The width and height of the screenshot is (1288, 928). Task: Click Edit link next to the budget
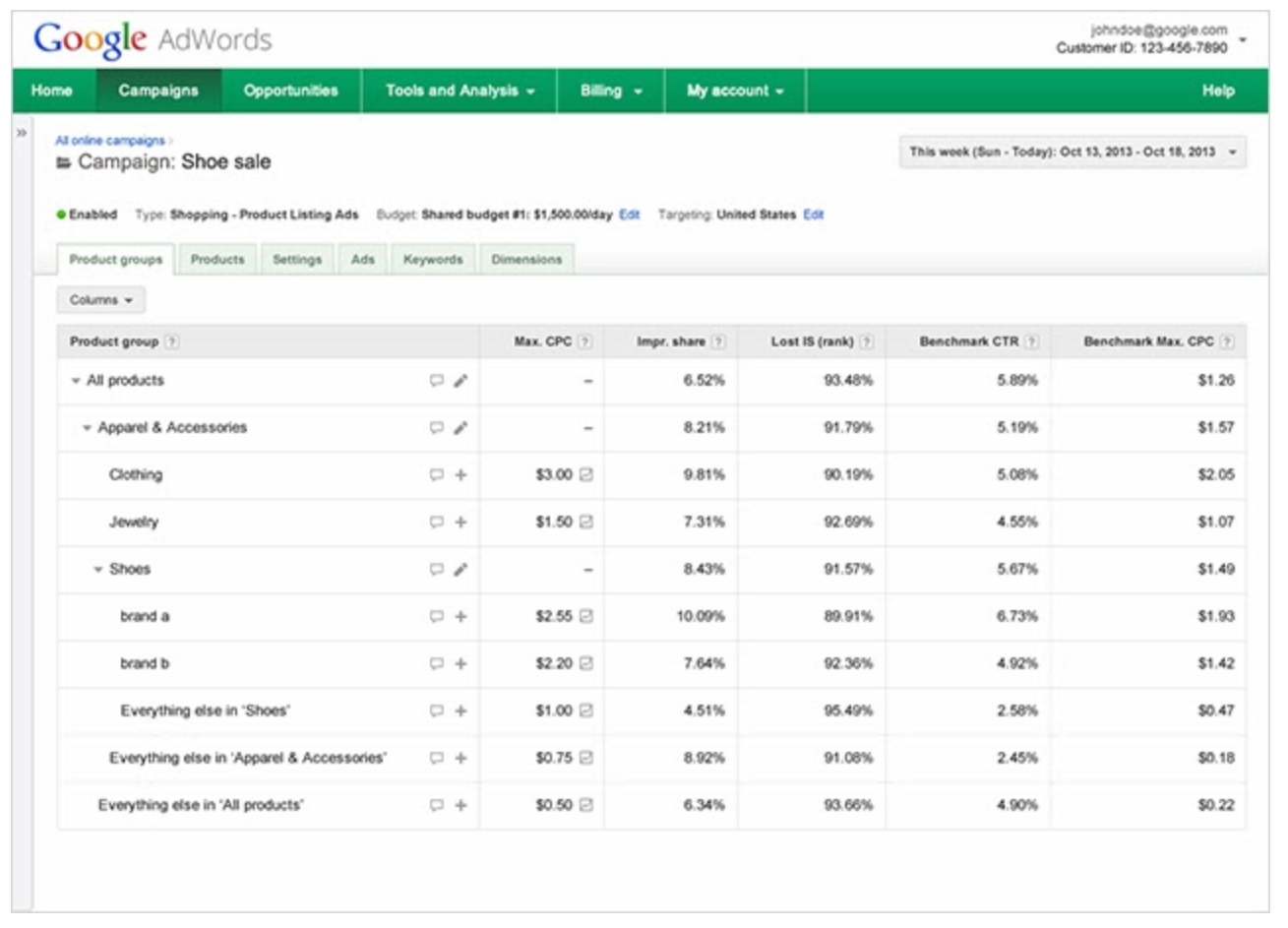[x=630, y=215]
